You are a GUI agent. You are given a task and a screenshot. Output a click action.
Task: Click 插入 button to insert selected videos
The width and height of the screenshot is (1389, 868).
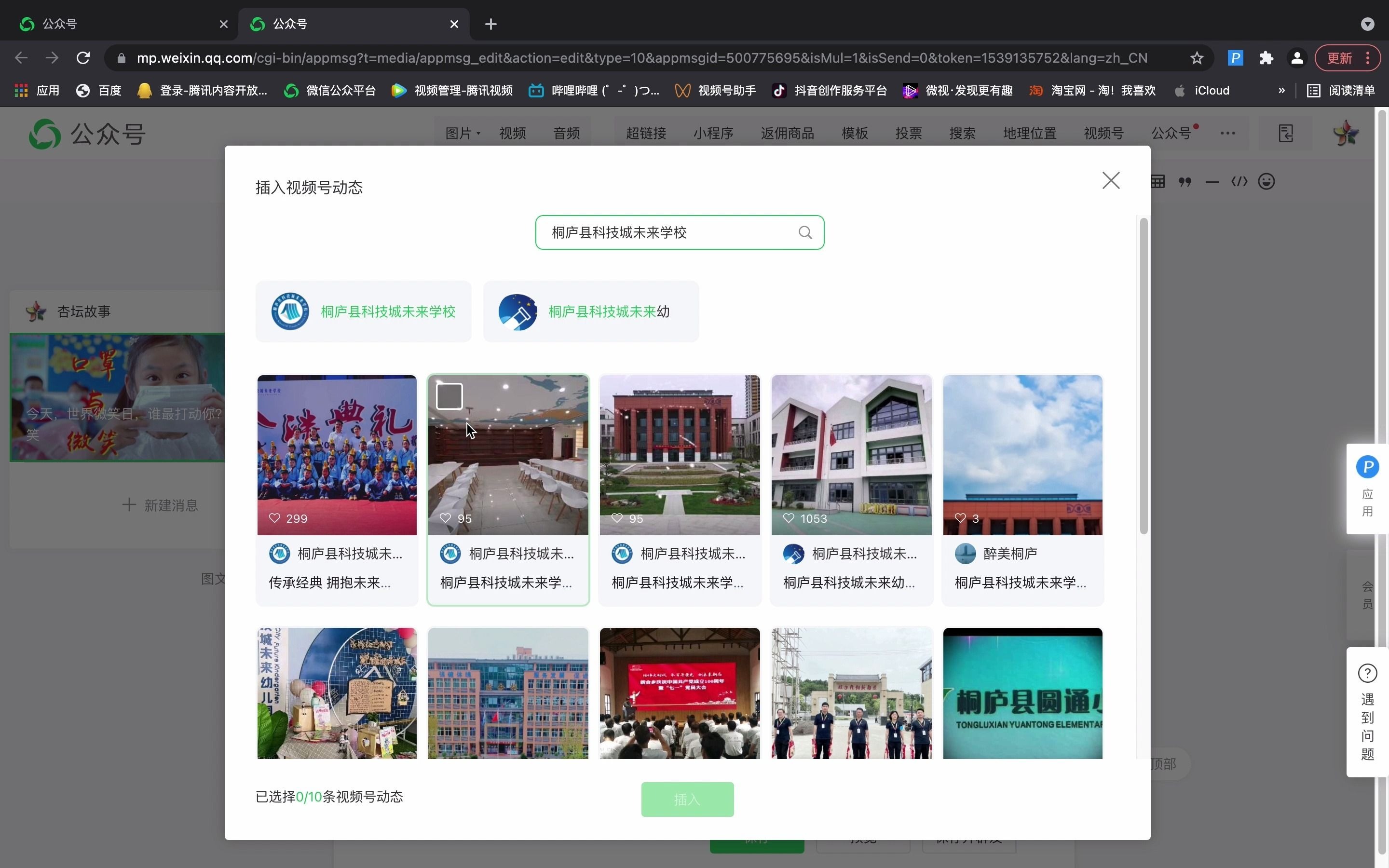688,799
